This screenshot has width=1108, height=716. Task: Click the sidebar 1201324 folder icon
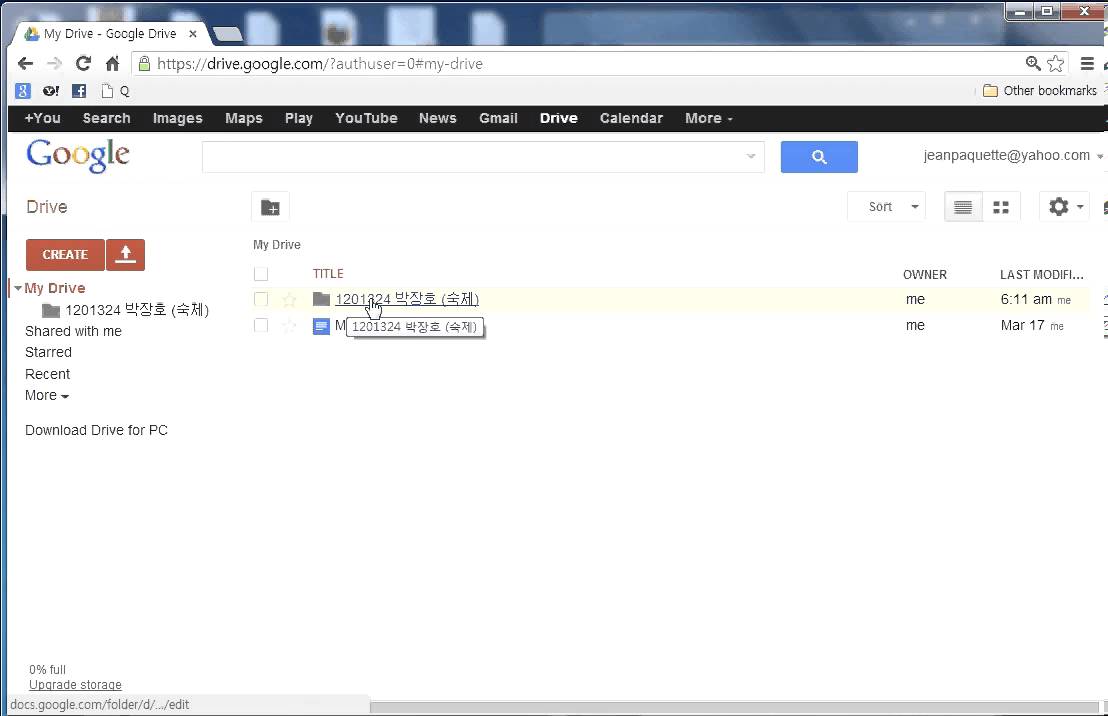[51, 310]
